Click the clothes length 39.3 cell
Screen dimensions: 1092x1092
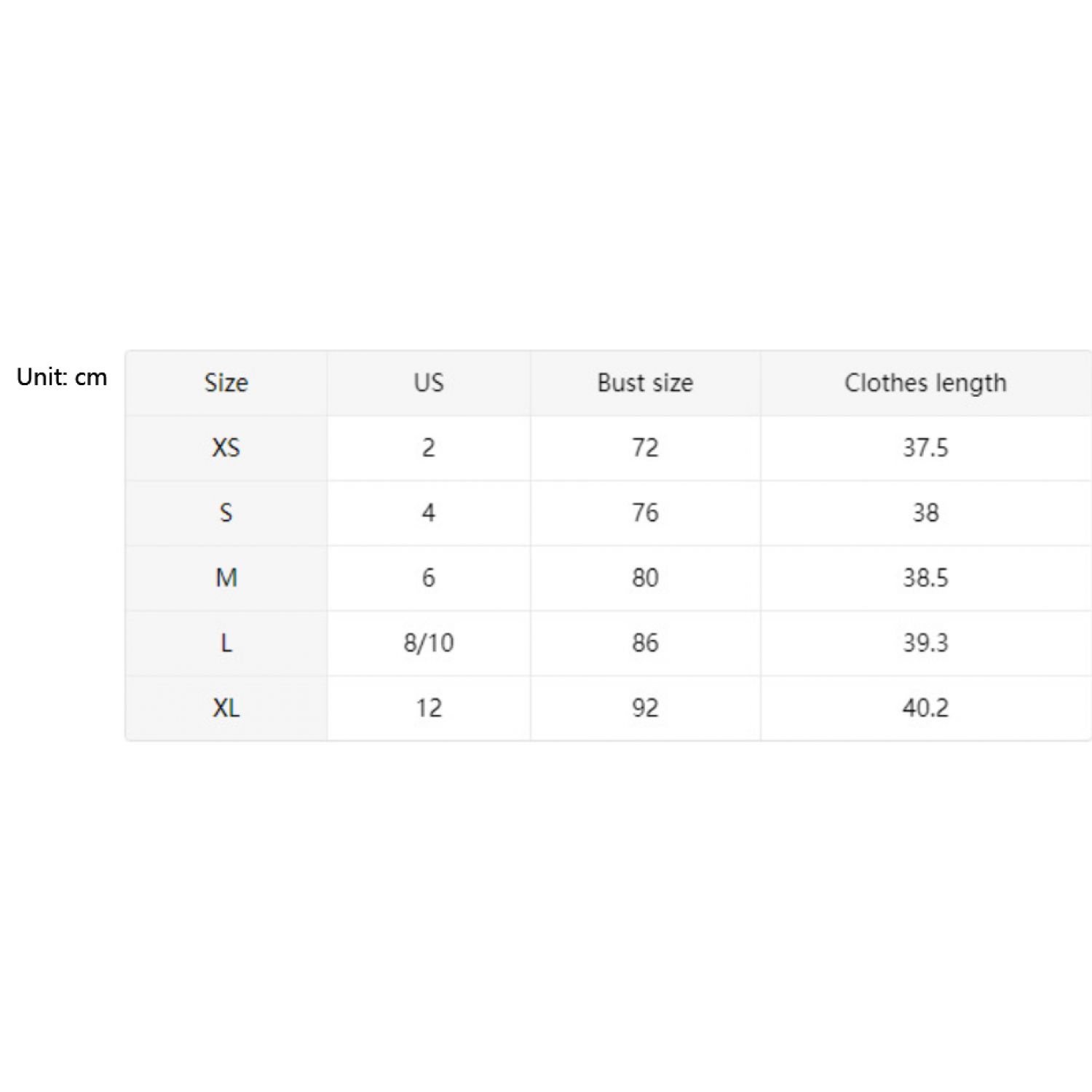point(925,643)
